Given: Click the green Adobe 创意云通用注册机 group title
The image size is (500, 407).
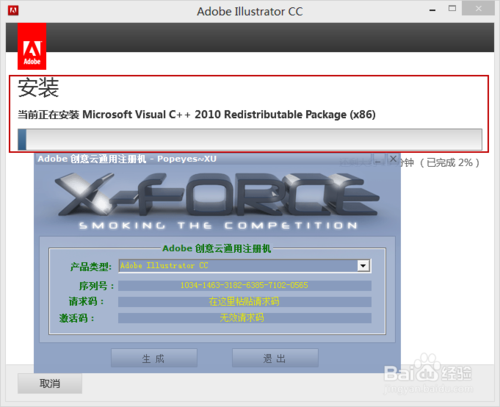Looking at the screenshot, I should click(x=217, y=248).
